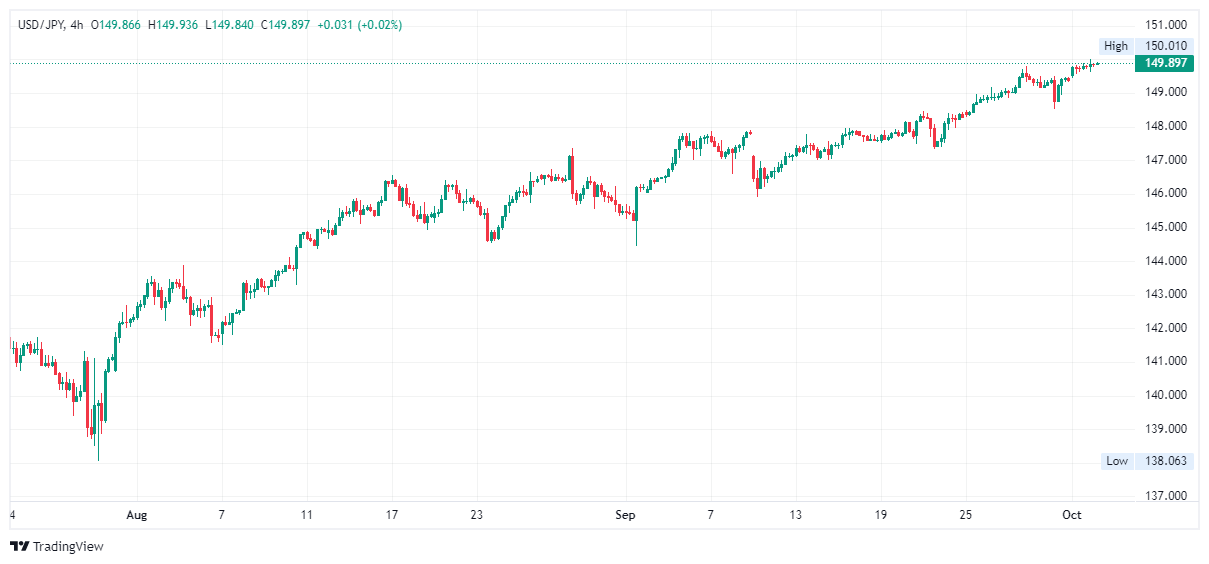Screen dimensions: 1209x564
Task: Click the +0.031 (+0.02%) change text
Action: tap(359, 25)
